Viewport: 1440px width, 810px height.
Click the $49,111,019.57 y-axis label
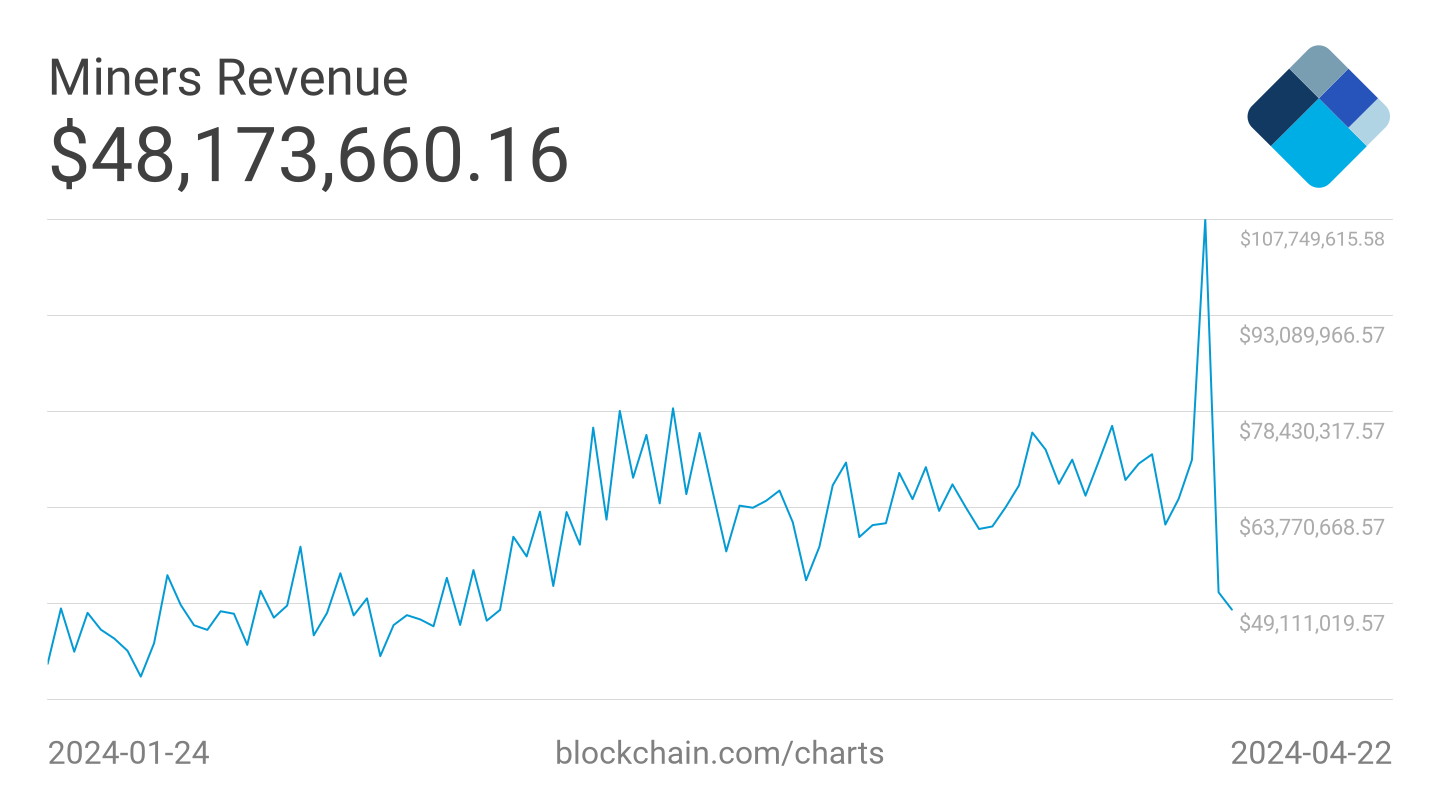tap(1312, 623)
